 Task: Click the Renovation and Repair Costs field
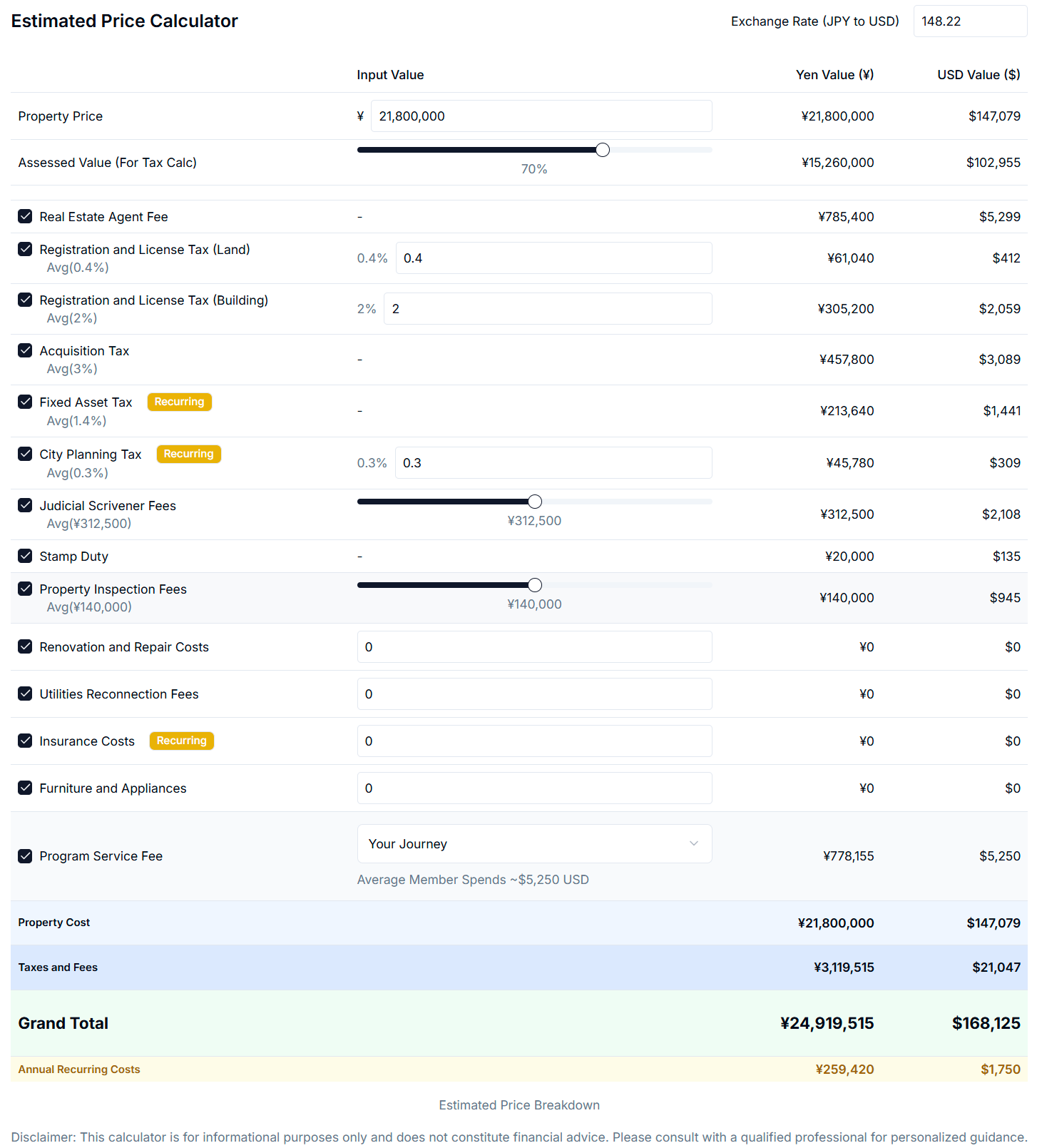(x=534, y=647)
